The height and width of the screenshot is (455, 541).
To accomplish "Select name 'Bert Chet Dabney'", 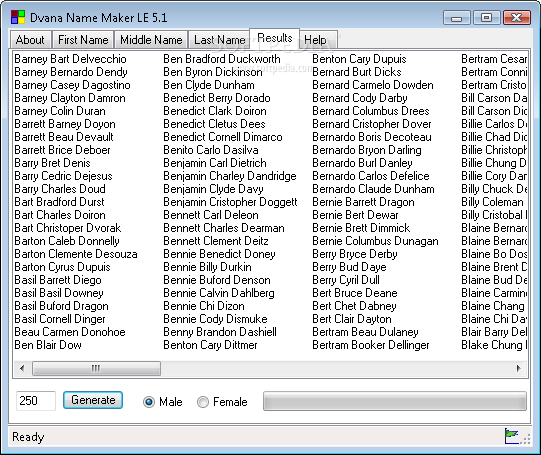I will 354,306.
